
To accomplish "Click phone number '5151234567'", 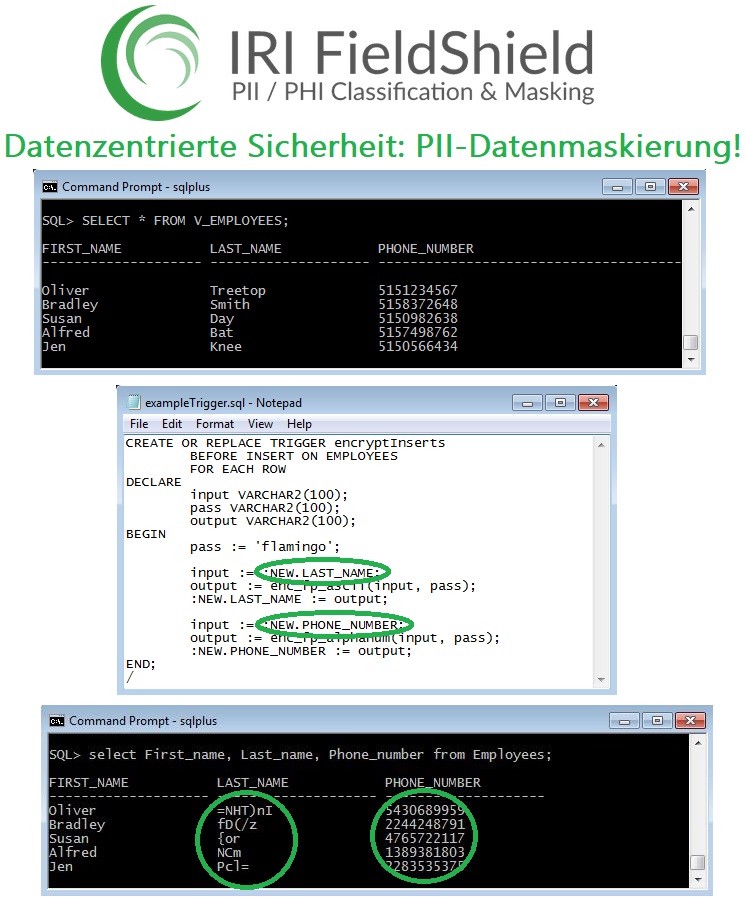I will click(418, 290).
